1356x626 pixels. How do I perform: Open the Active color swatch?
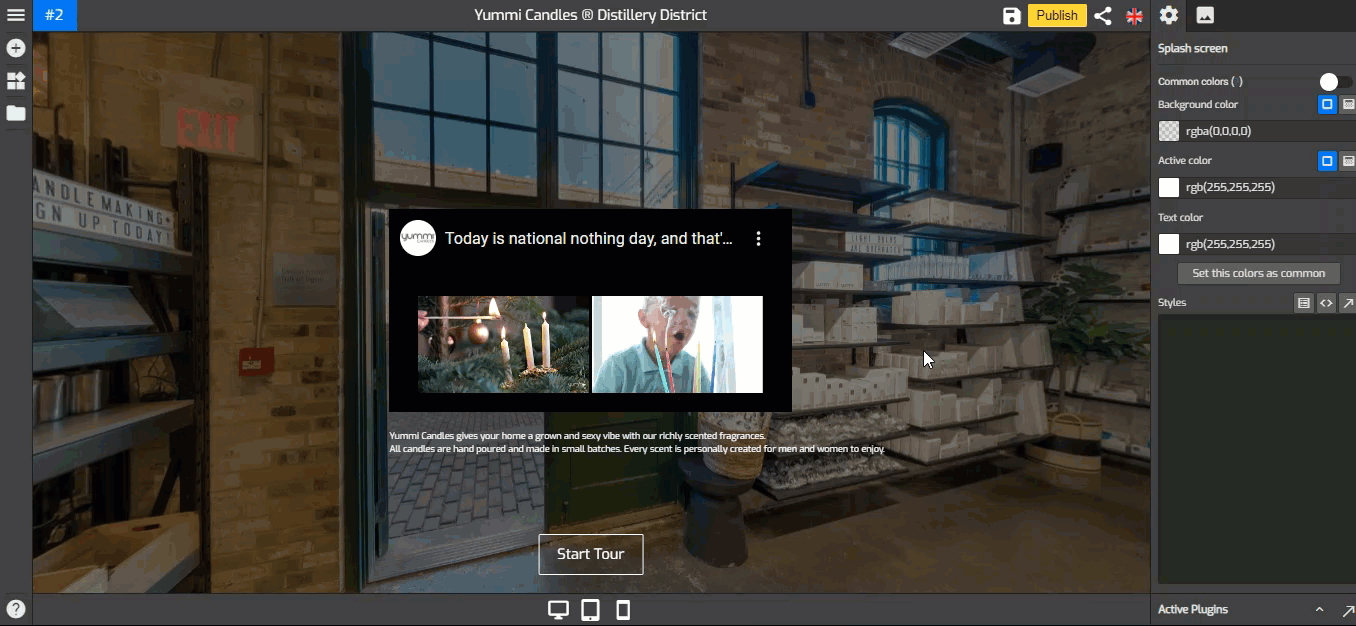1168,187
